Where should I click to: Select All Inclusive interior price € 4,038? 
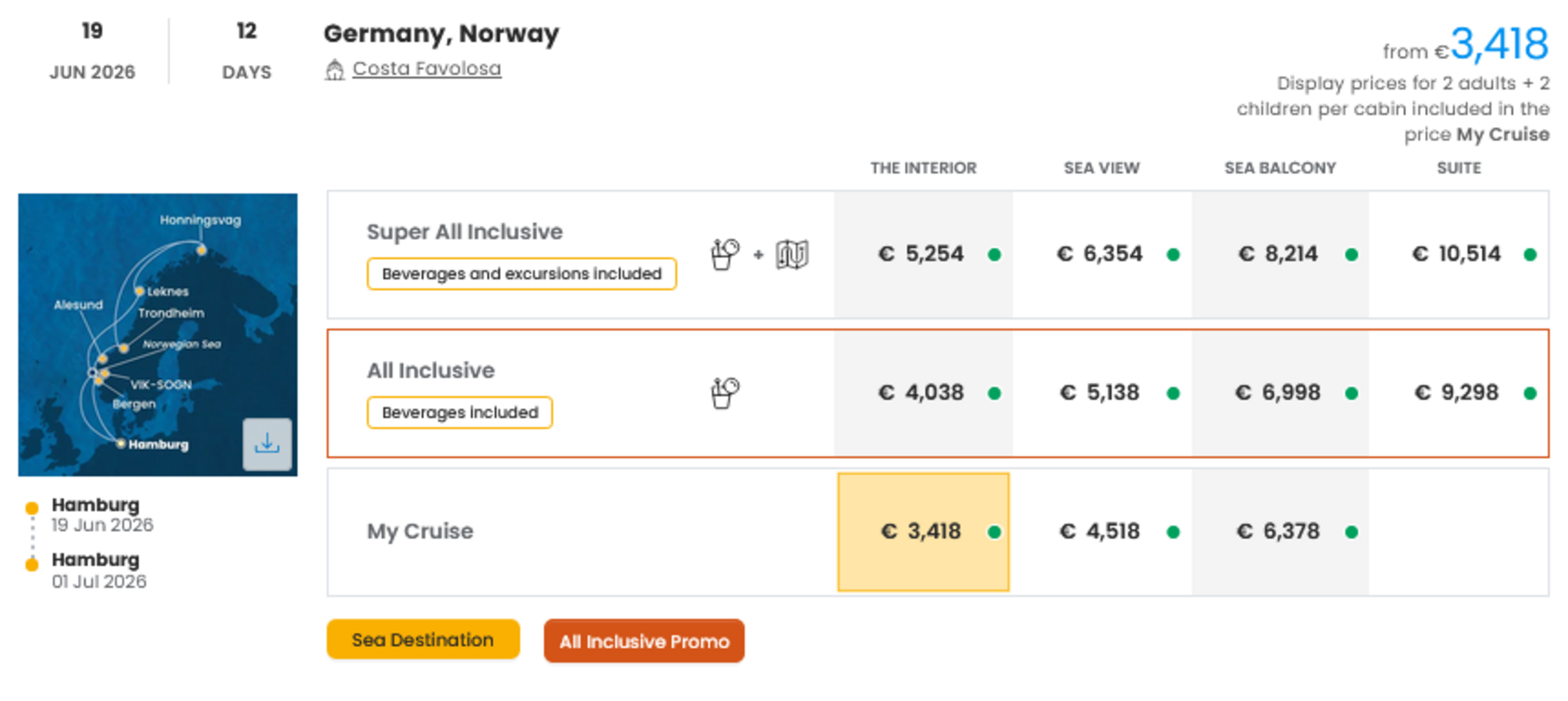click(x=922, y=393)
